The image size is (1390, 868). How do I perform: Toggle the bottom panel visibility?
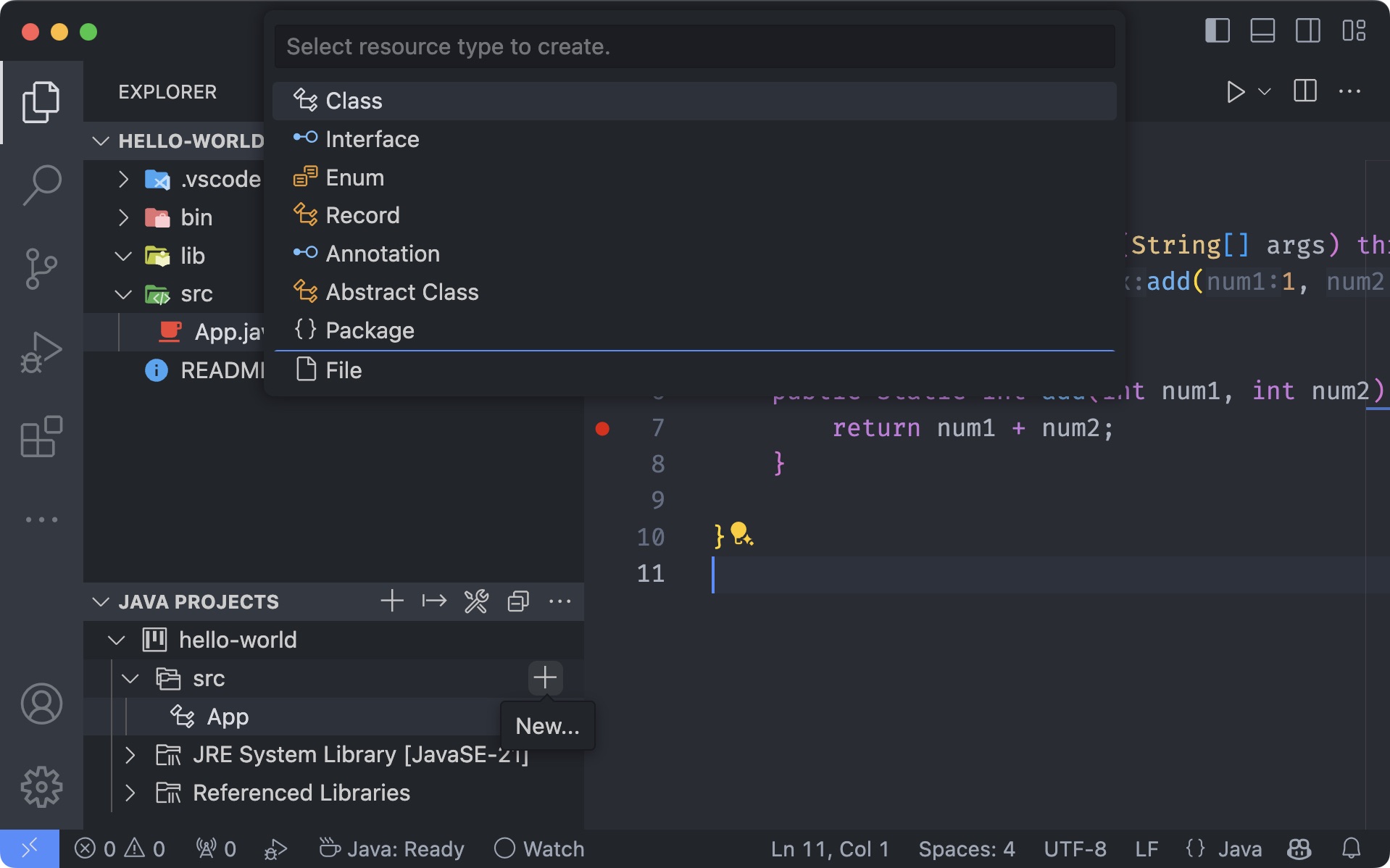tap(1262, 31)
